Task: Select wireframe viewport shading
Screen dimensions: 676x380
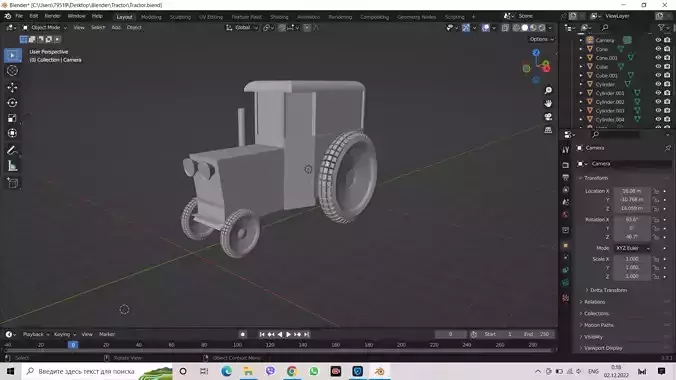Action: [516, 28]
